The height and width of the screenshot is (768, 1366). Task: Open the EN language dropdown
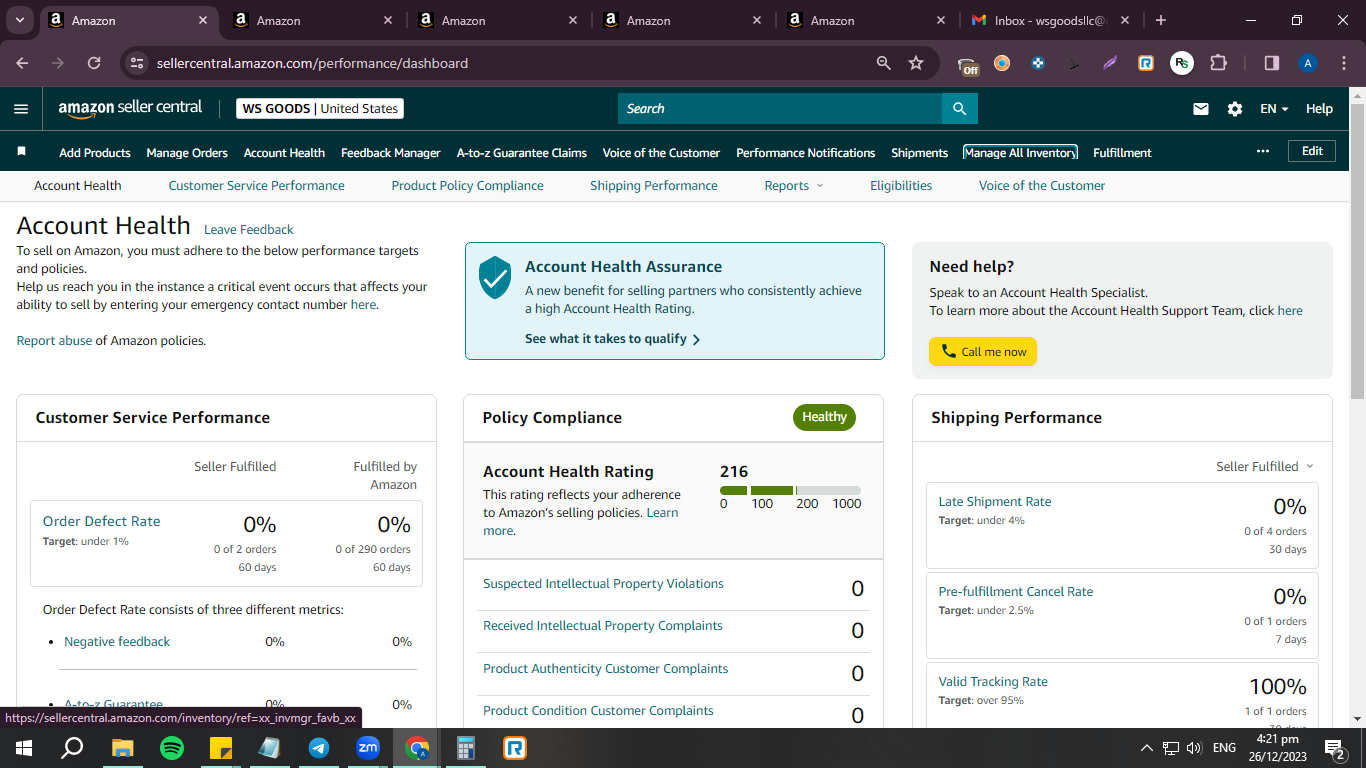1274,109
